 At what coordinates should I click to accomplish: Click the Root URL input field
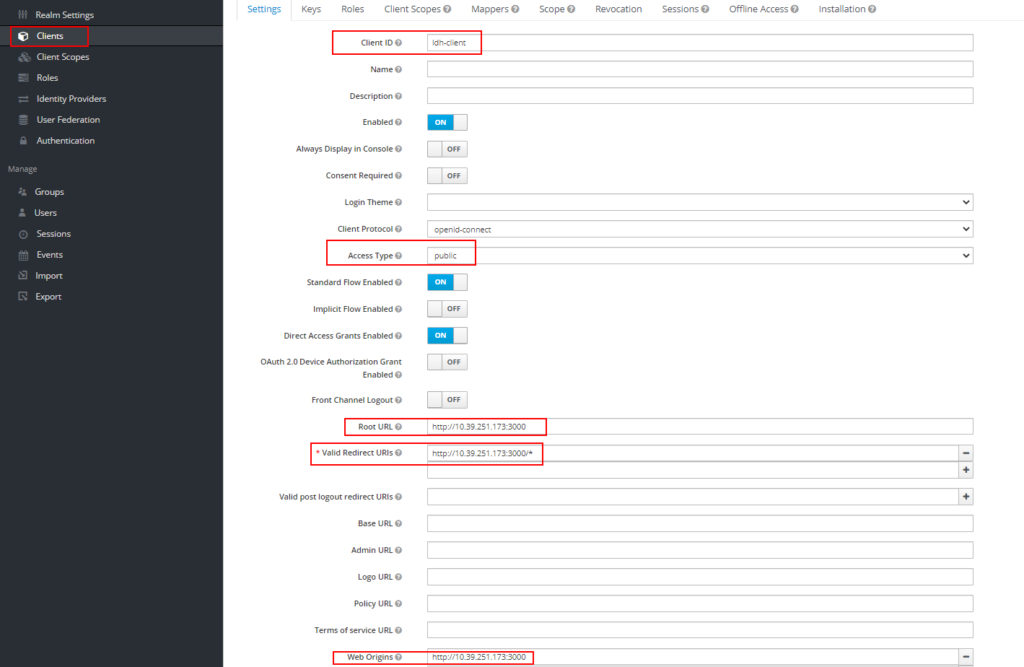[699, 426]
